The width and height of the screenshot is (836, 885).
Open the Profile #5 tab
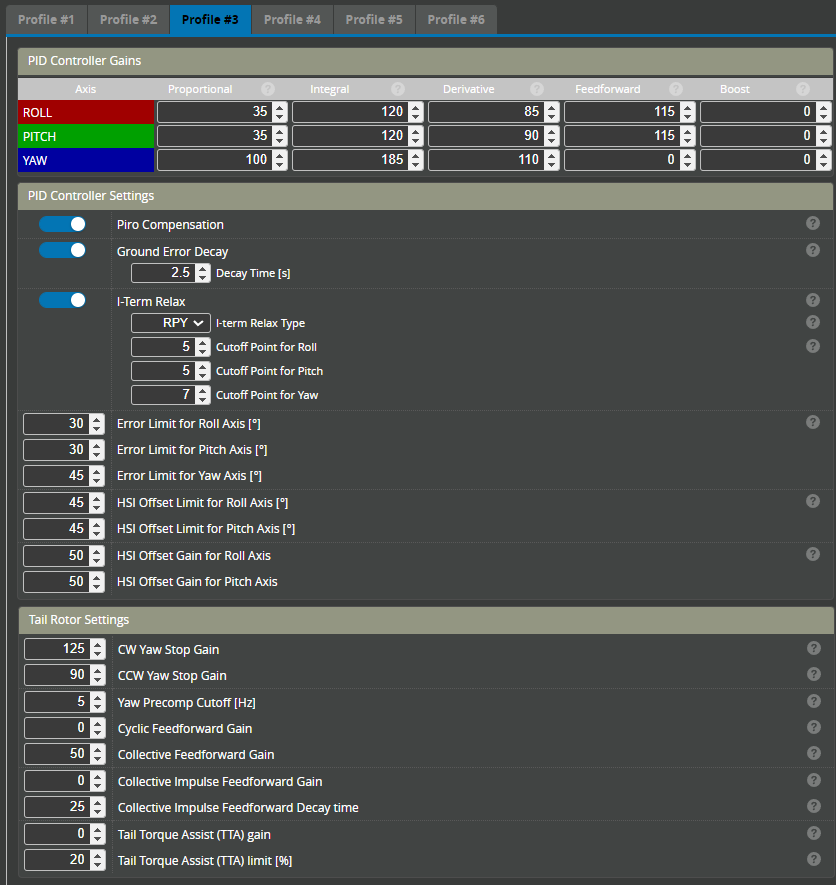[374, 19]
